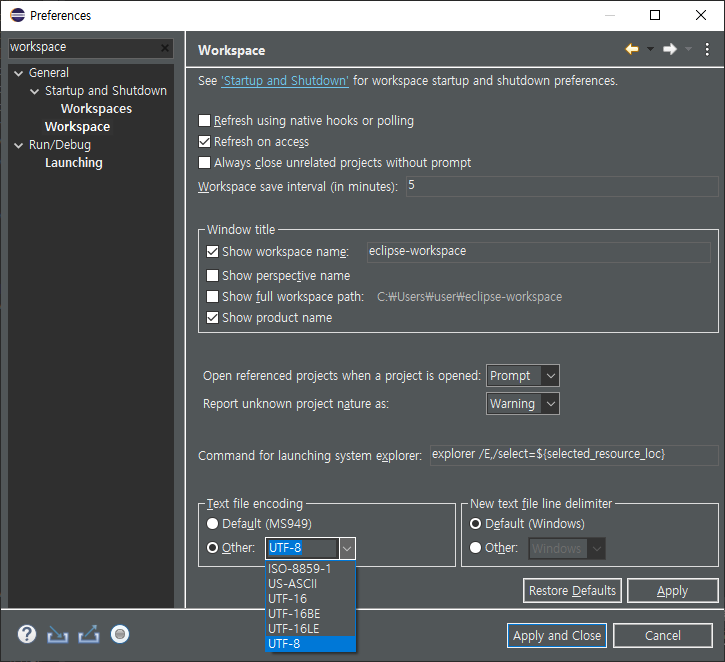Select Other line delimiter radio
Screen dimensions: 725x662
(475, 548)
